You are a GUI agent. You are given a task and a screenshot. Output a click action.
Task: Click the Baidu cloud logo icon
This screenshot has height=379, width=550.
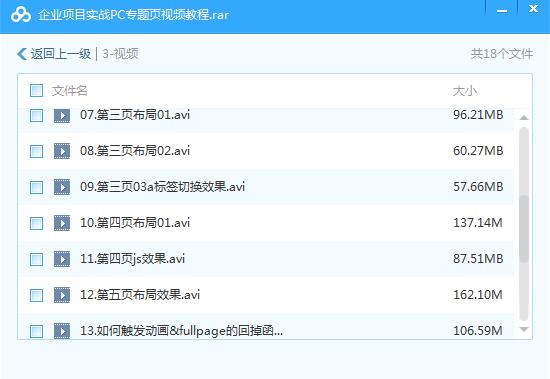[21, 15]
